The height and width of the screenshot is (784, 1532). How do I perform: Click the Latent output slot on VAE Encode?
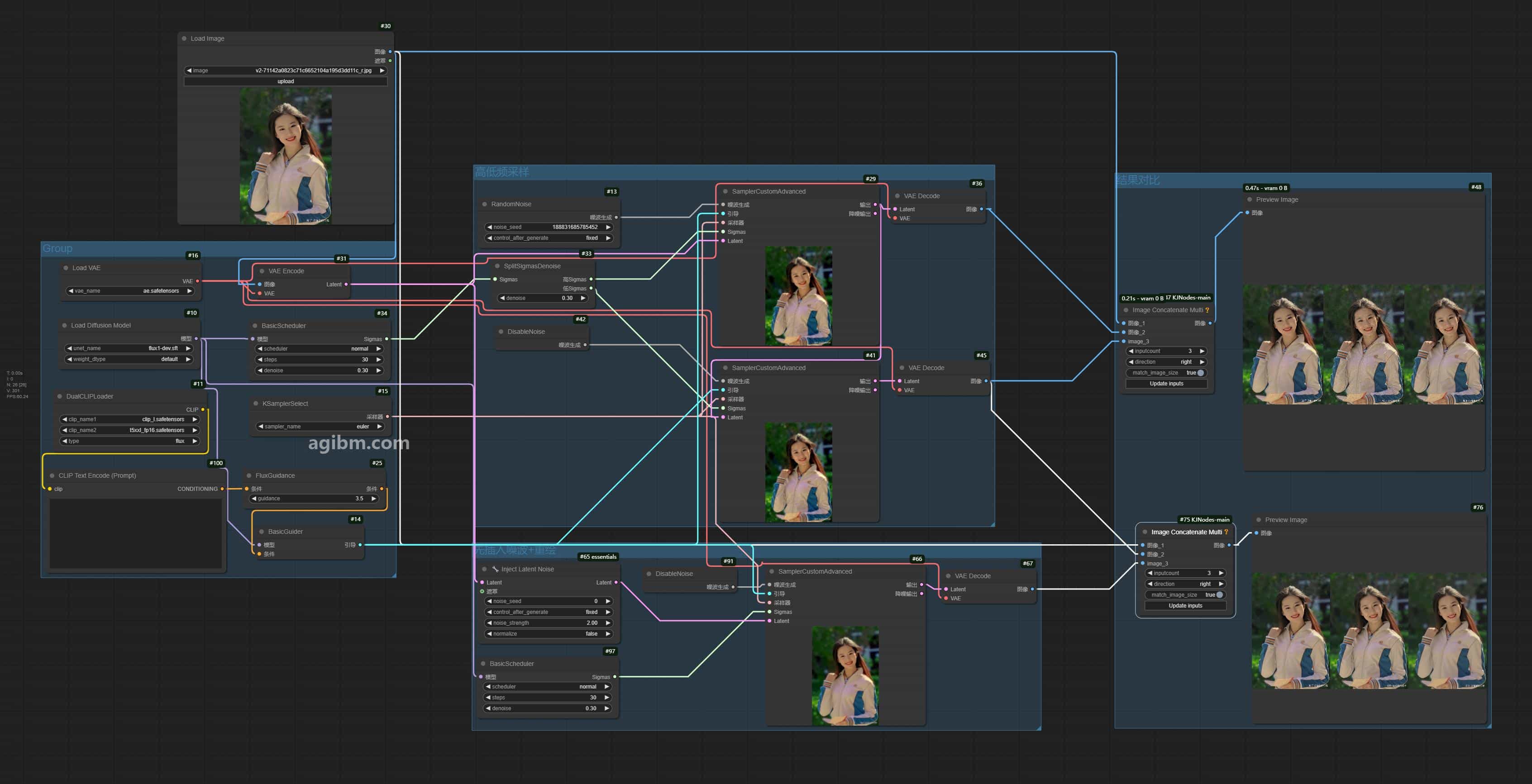pos(345,285)
